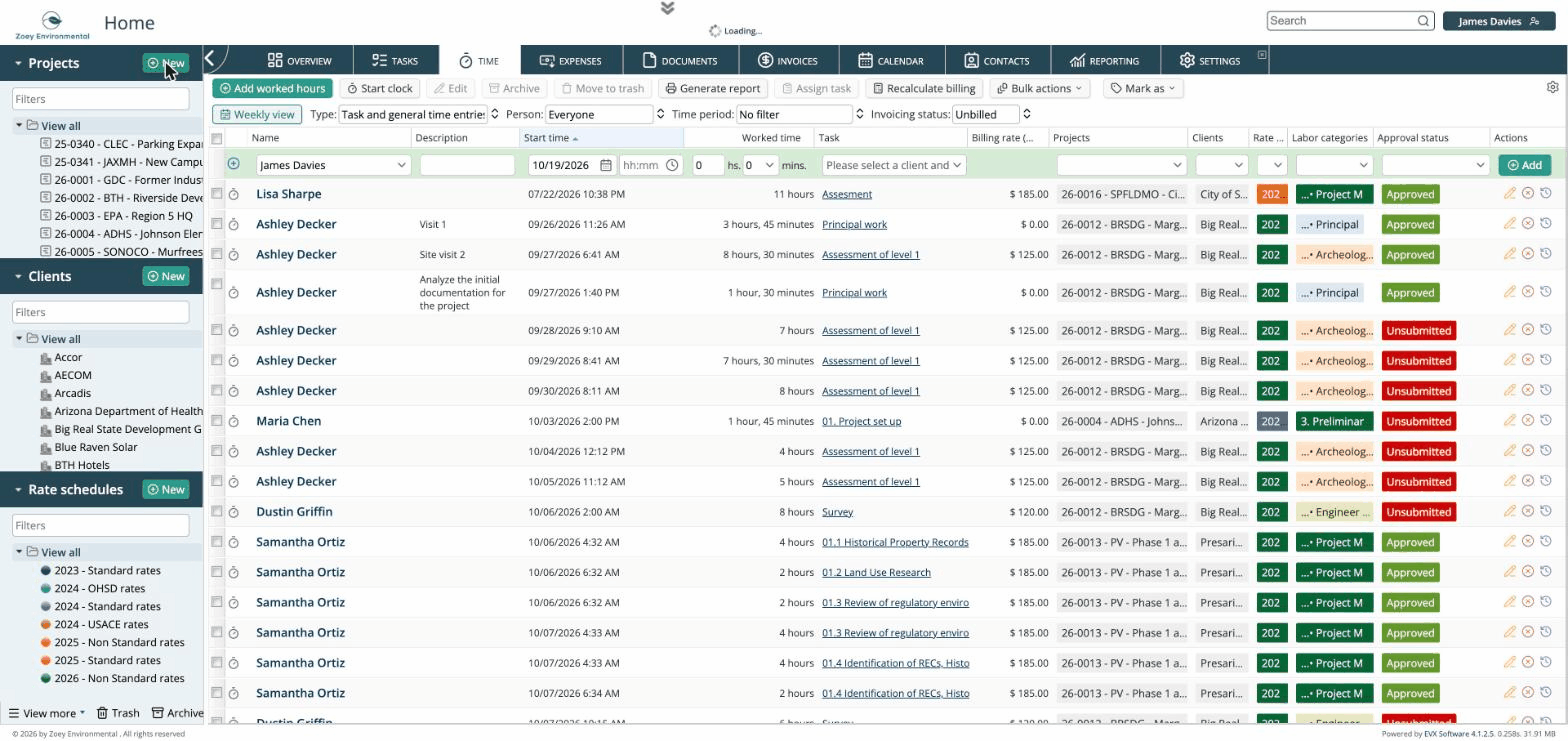
Task: Delete Maria Chen's time entry via X icon
Action: click(1528, 421)
